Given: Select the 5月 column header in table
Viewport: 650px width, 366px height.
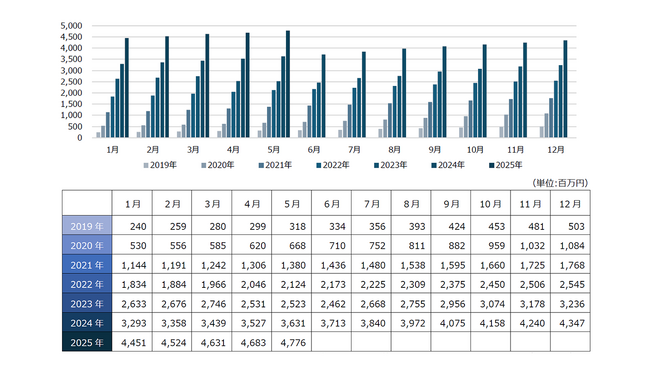Looking at the screenshot, I should click(292, 204).
